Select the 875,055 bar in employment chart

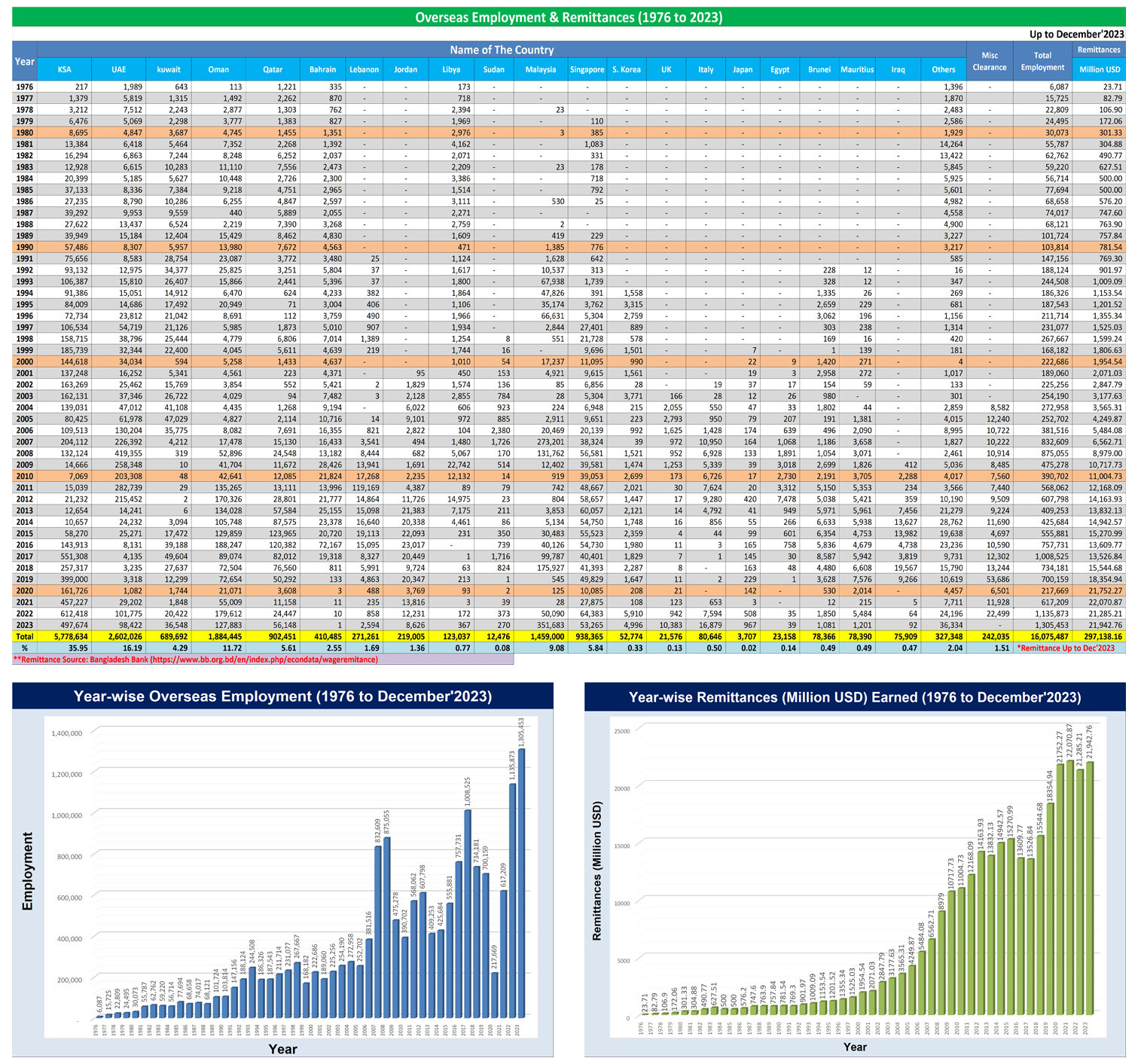[387, 926]
